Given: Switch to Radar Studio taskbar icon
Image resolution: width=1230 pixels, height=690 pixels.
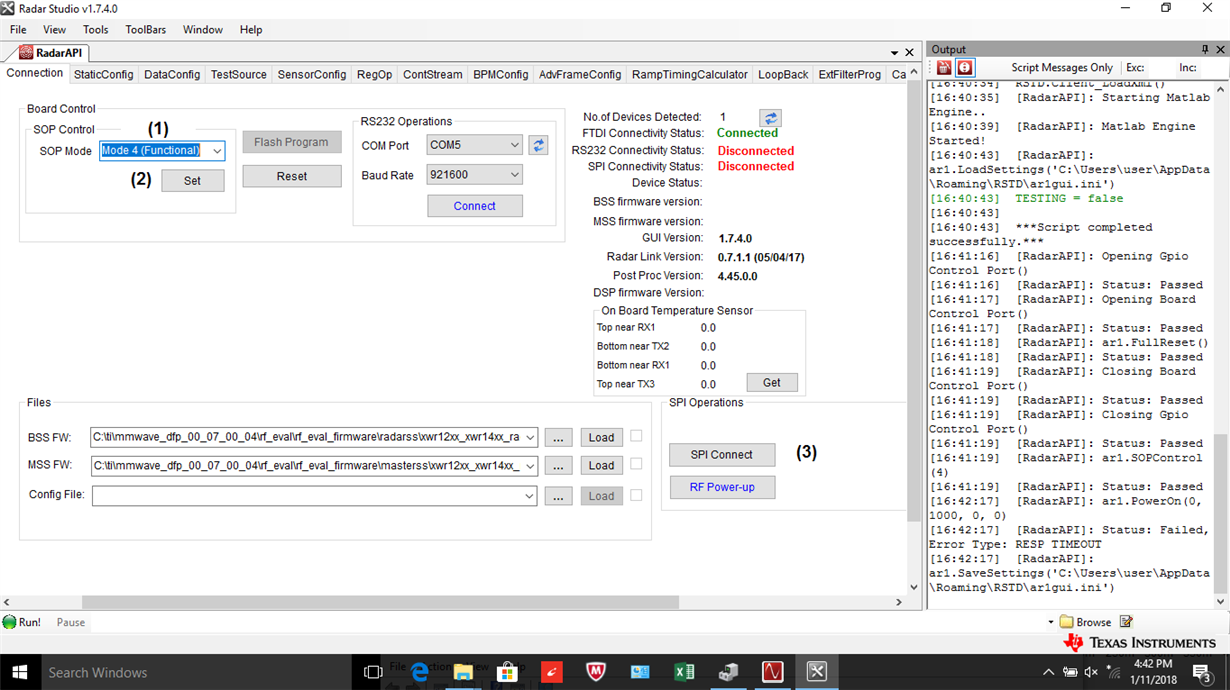Looking at the screenshot, I should click(816, 672).
